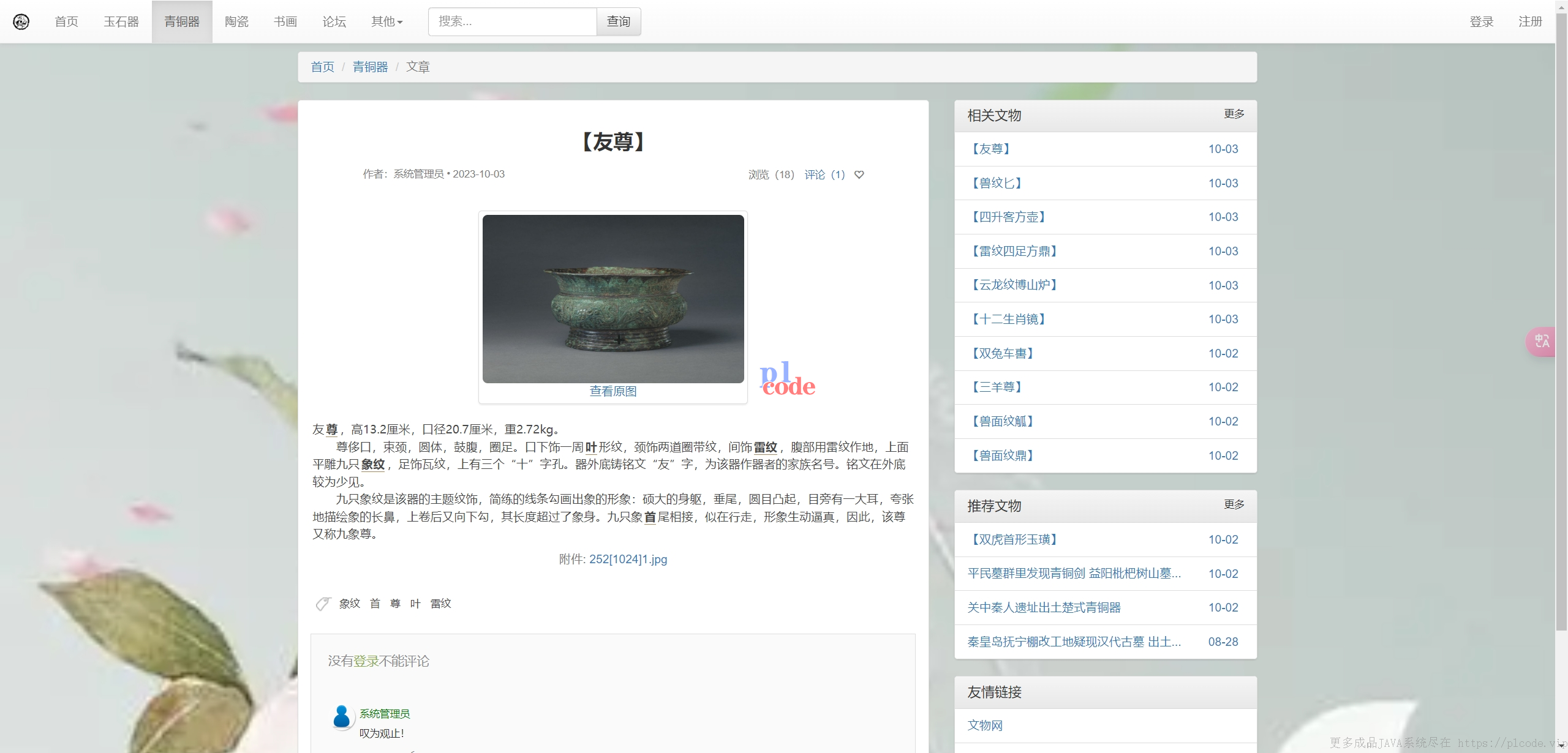Click commenter name 系统管理员
1568x753 pixels.
coord(385,714)
